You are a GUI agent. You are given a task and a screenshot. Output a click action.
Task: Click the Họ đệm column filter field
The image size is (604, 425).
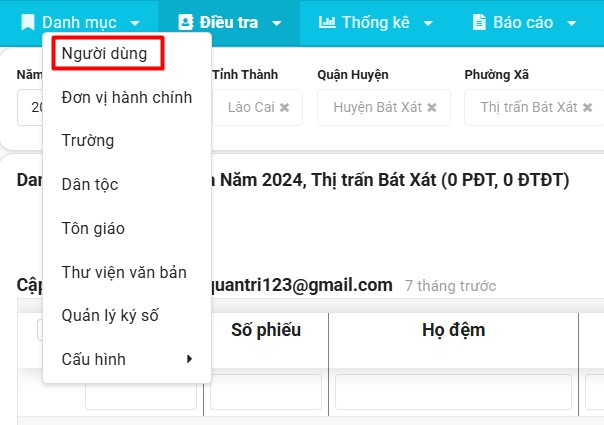tap(453, 392)
